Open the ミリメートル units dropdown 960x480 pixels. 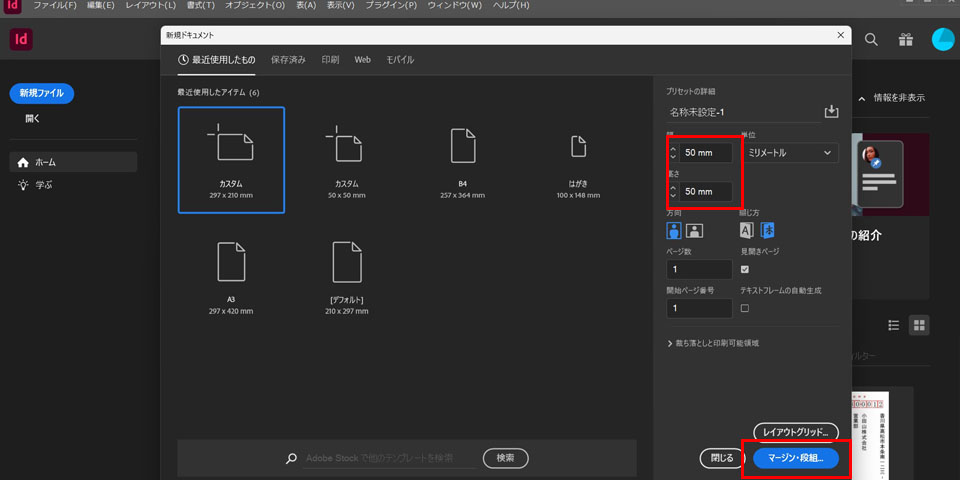pos(789,153)
